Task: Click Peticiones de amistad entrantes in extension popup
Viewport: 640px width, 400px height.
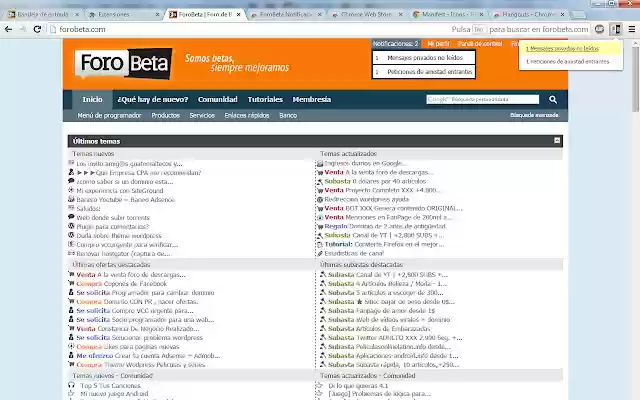Action: 567,62
